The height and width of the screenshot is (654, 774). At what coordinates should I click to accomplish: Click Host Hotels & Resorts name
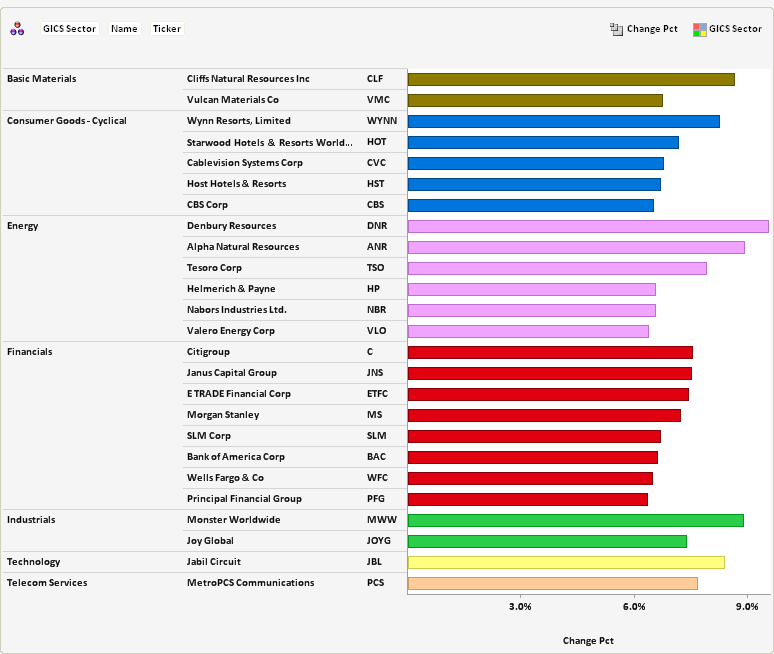[236, 184]
